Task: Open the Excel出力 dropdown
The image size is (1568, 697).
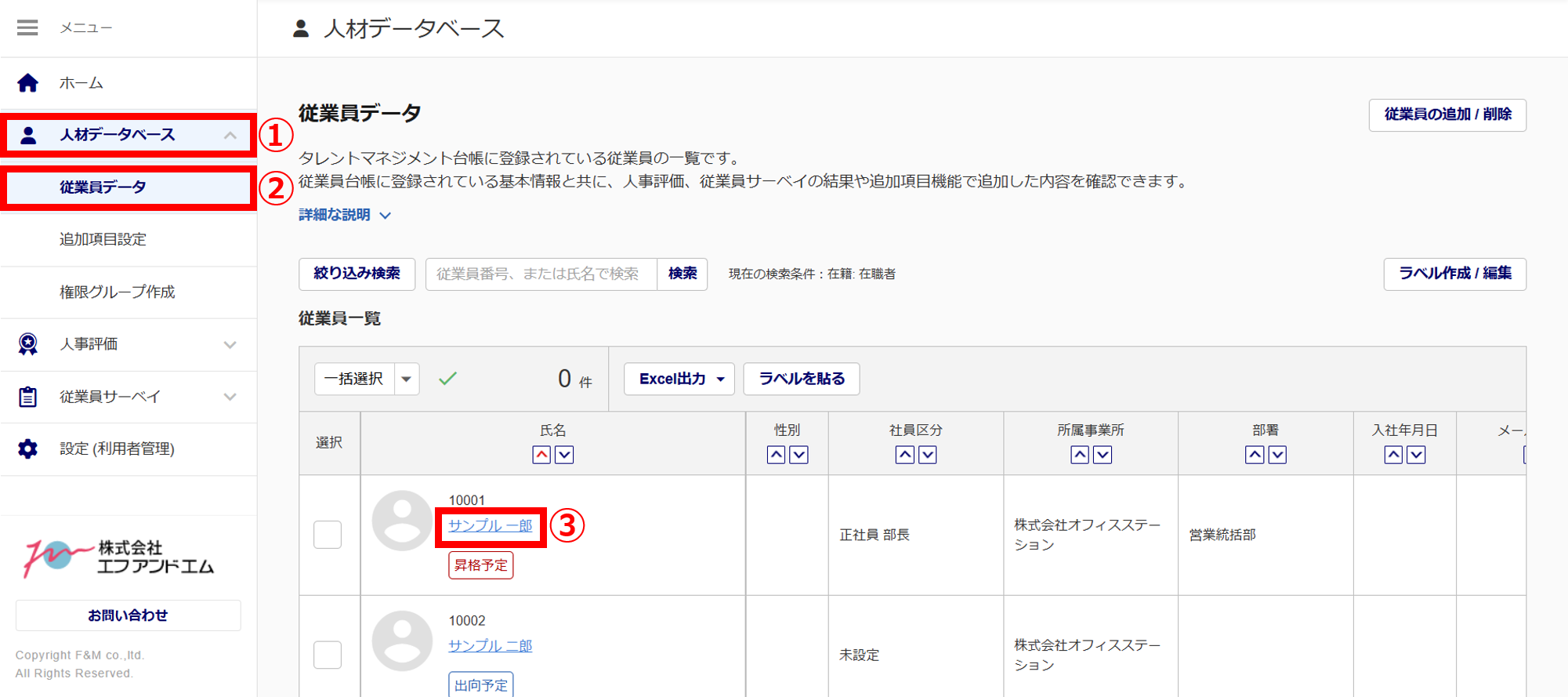Action: click(679, 379)
